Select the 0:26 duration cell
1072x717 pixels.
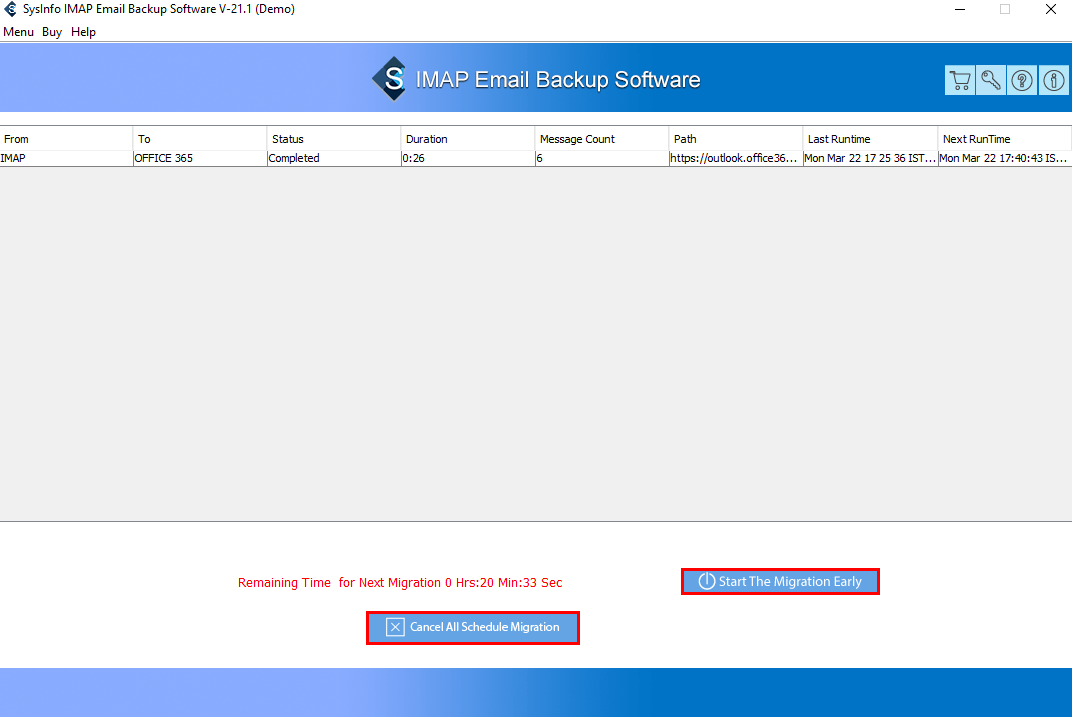tap(468, 158)
